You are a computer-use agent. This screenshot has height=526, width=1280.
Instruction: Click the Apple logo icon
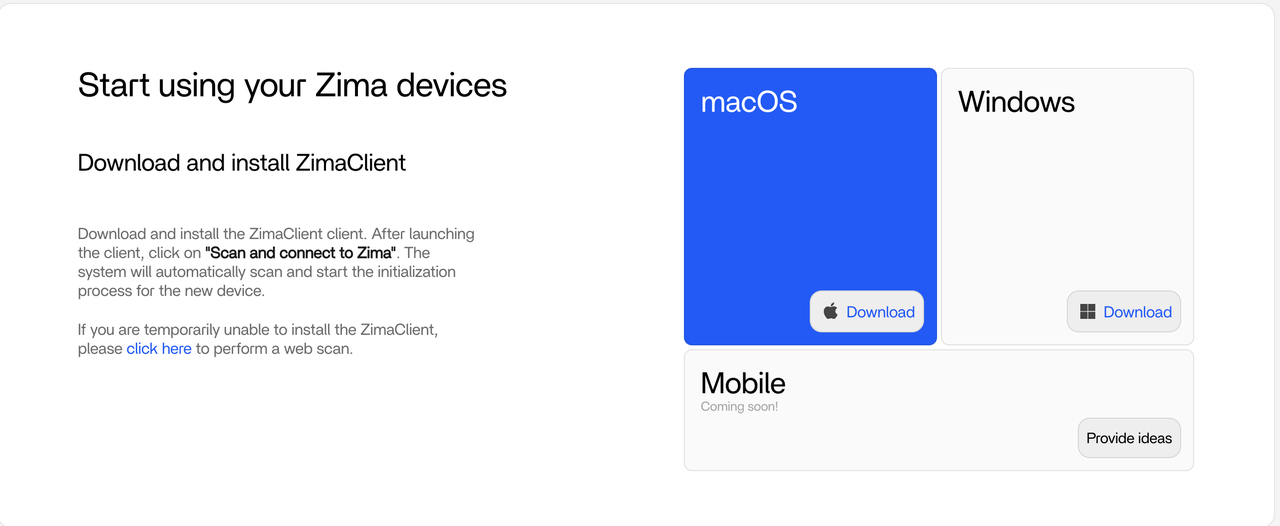830,312
